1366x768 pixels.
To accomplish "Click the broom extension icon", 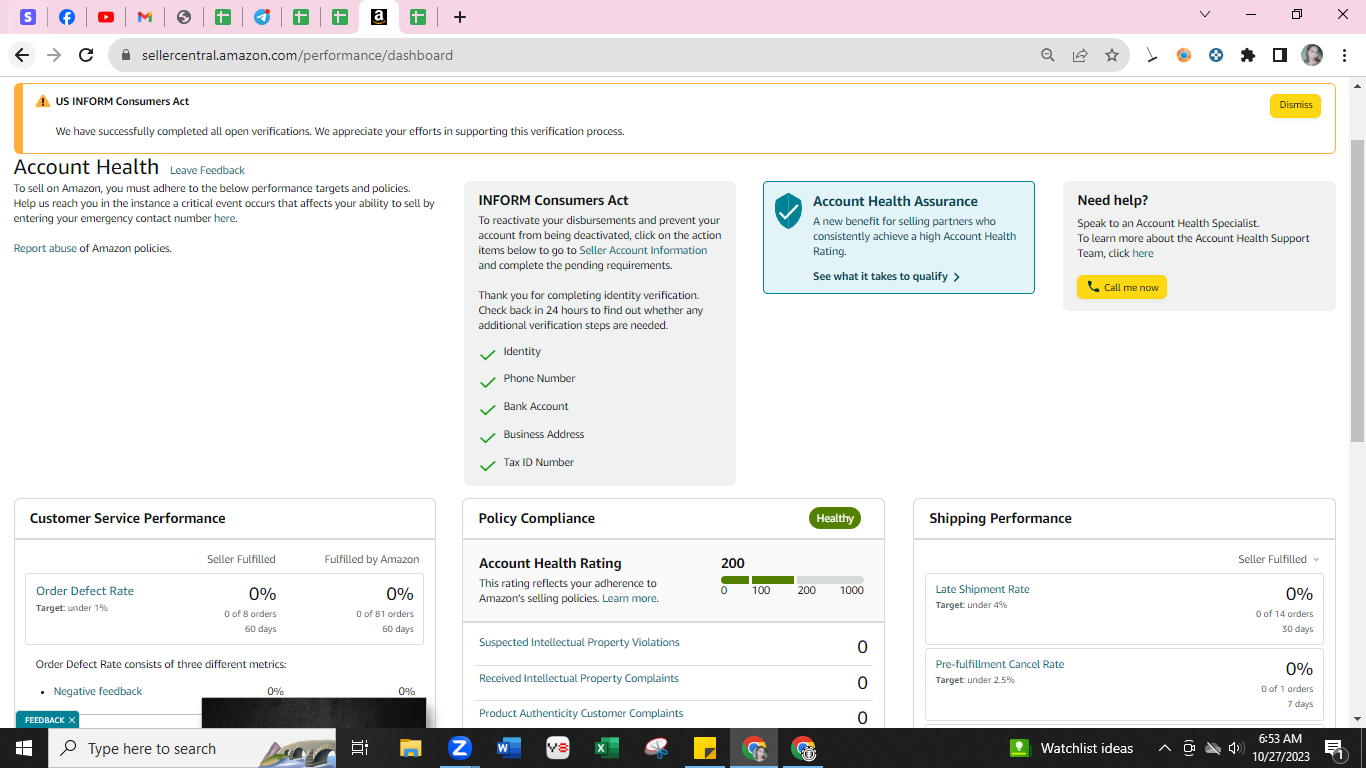I will point(1152,55).
